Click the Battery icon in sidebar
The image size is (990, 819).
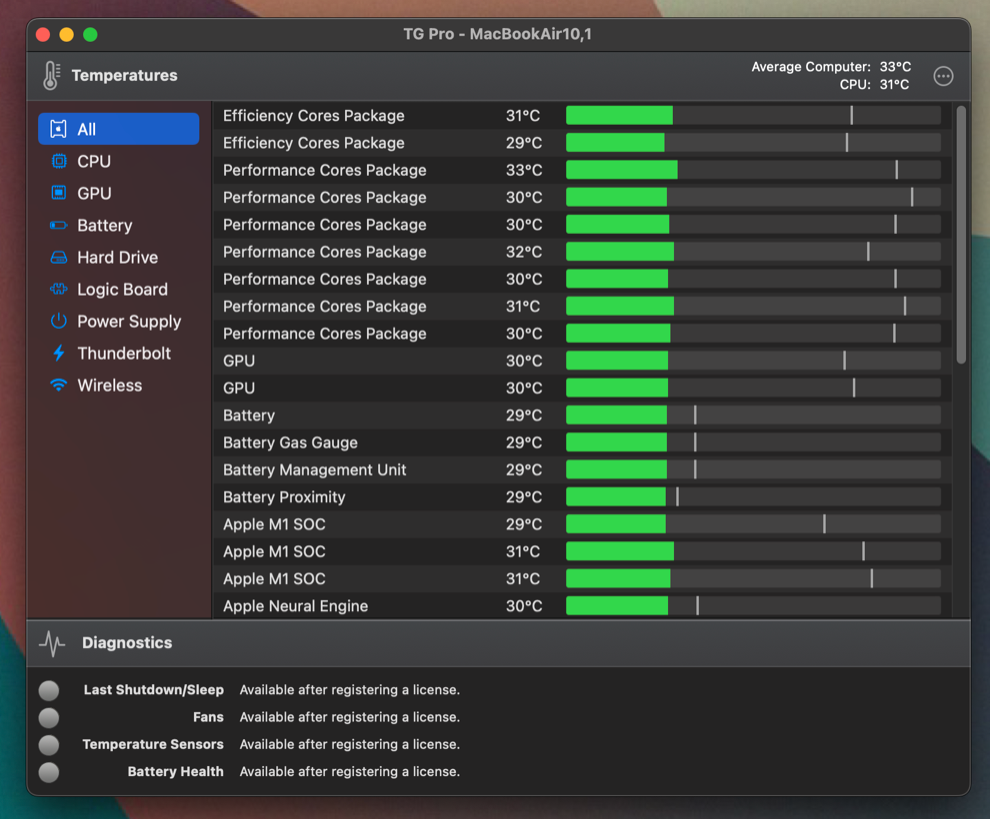(x=58, y=225)
